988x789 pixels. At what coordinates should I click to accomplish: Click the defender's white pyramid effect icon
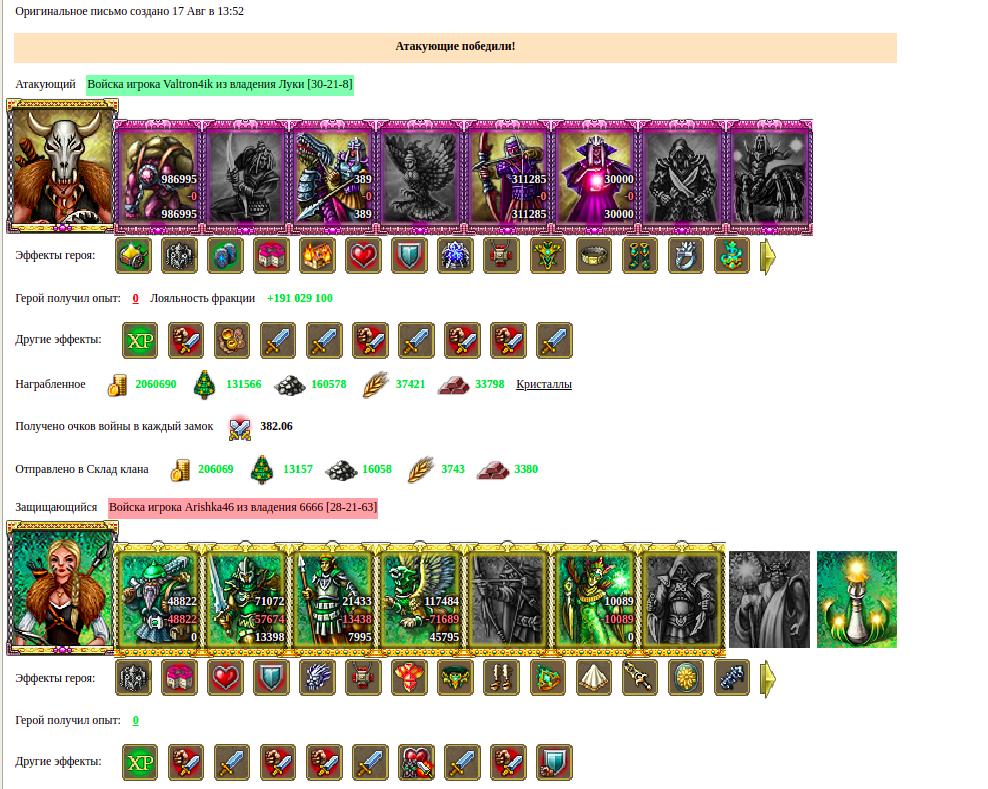[x=594, y=678]
